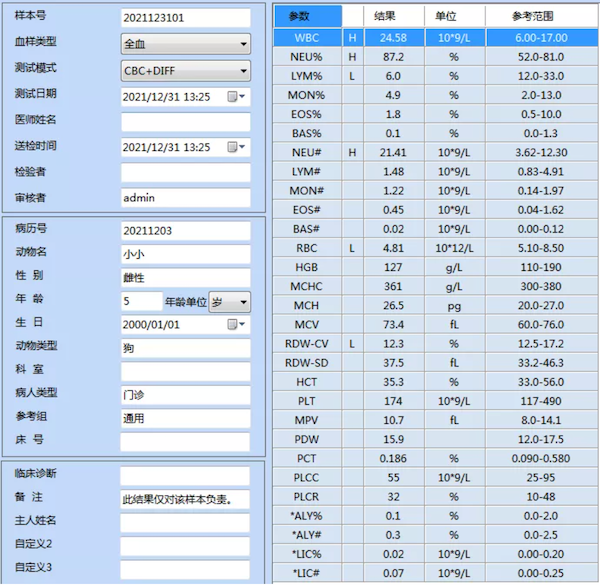This screenshot has height=585, width=600.
Task: Select the RBC parameter row
Action: pos(435,248)
